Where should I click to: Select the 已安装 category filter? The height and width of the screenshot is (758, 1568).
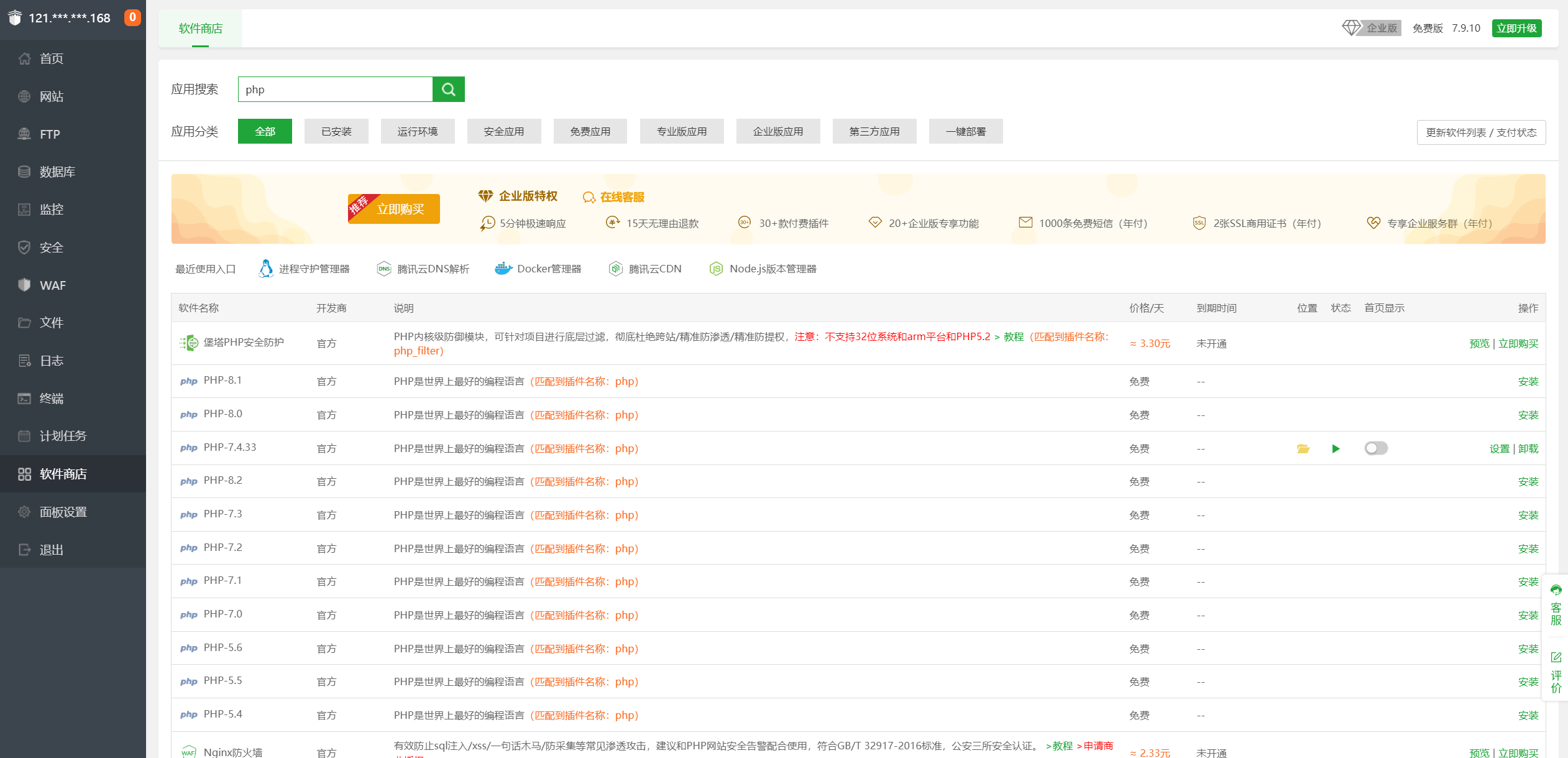click(x=336, y=131)
